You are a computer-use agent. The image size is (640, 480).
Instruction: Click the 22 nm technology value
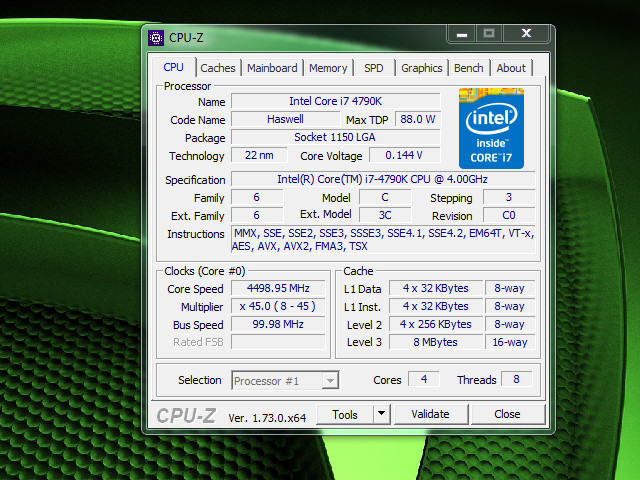(259, 155)
